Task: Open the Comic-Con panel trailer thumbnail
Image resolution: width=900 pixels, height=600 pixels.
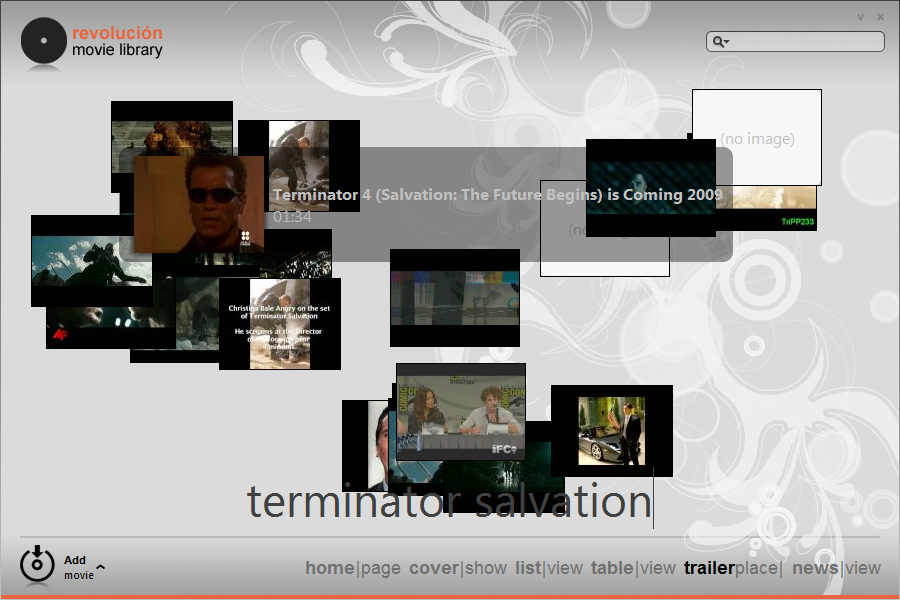Action: point(461,411)
